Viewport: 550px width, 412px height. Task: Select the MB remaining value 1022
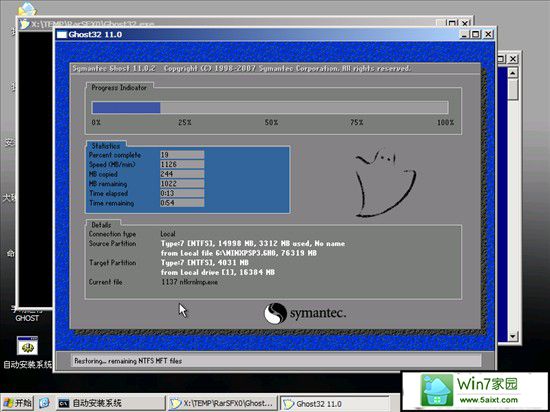182,183
